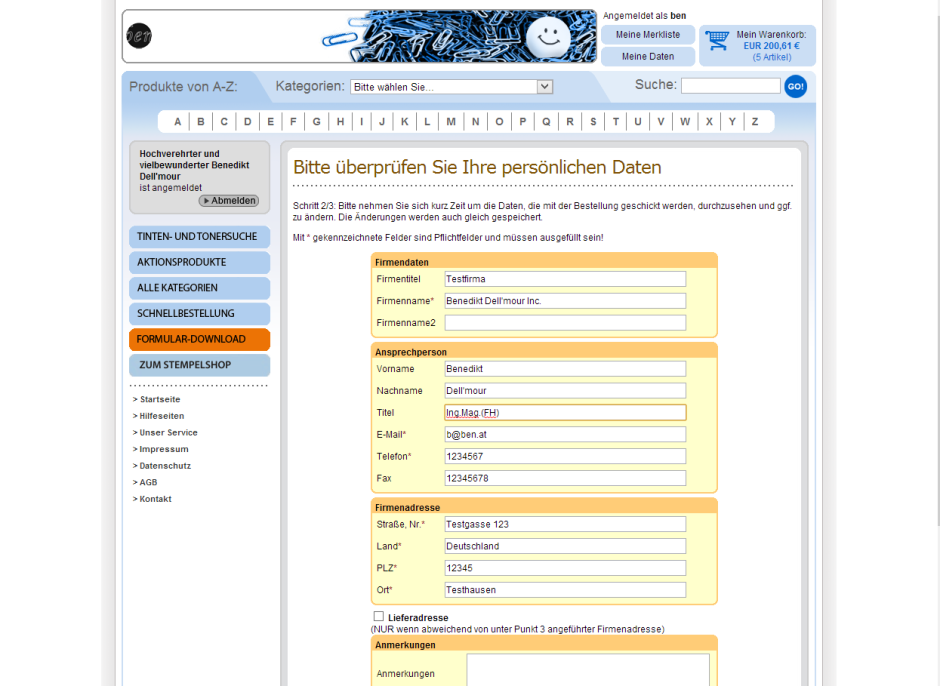Click the Ort input field
The image size is (940, 686).
click(x=565, y=590)
